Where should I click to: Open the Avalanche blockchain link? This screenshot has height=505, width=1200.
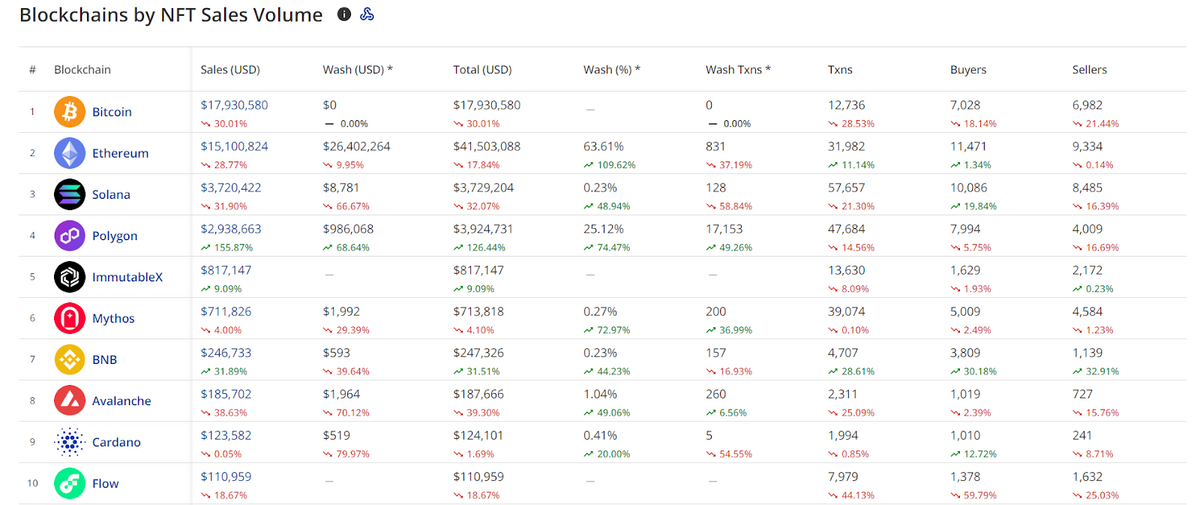tap(122, 401)
